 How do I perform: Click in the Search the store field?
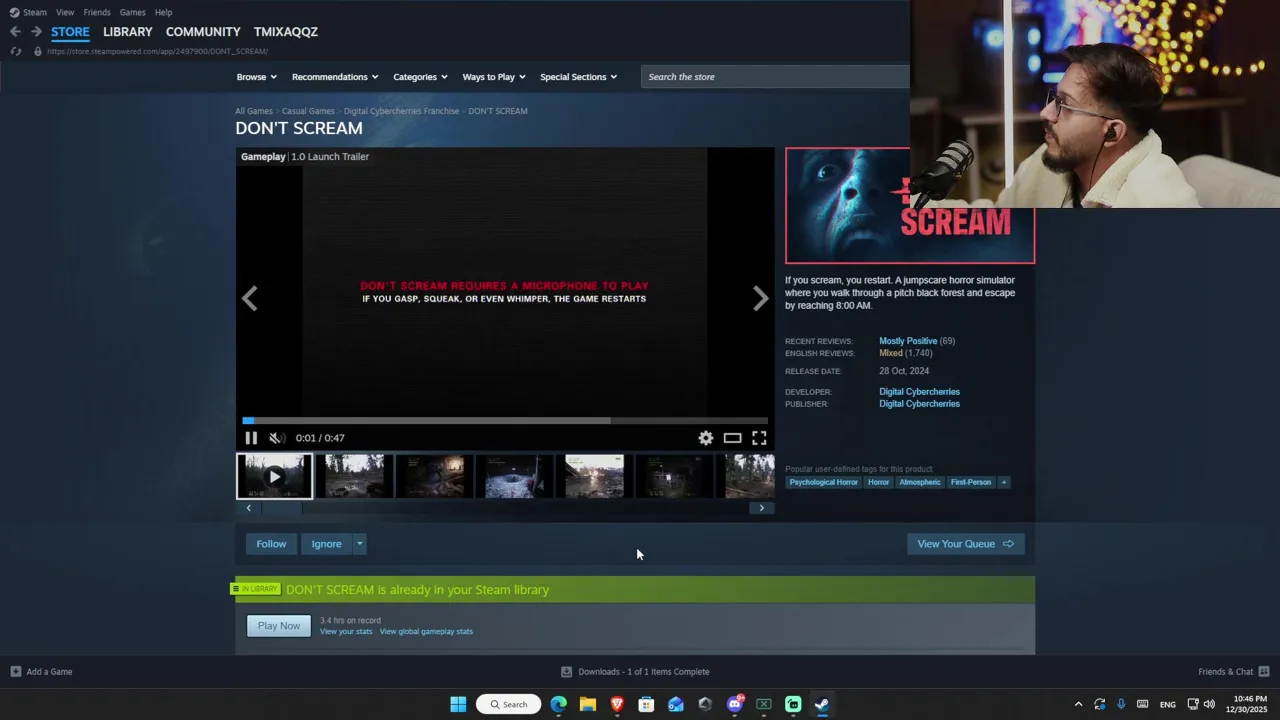coord(775,77)
